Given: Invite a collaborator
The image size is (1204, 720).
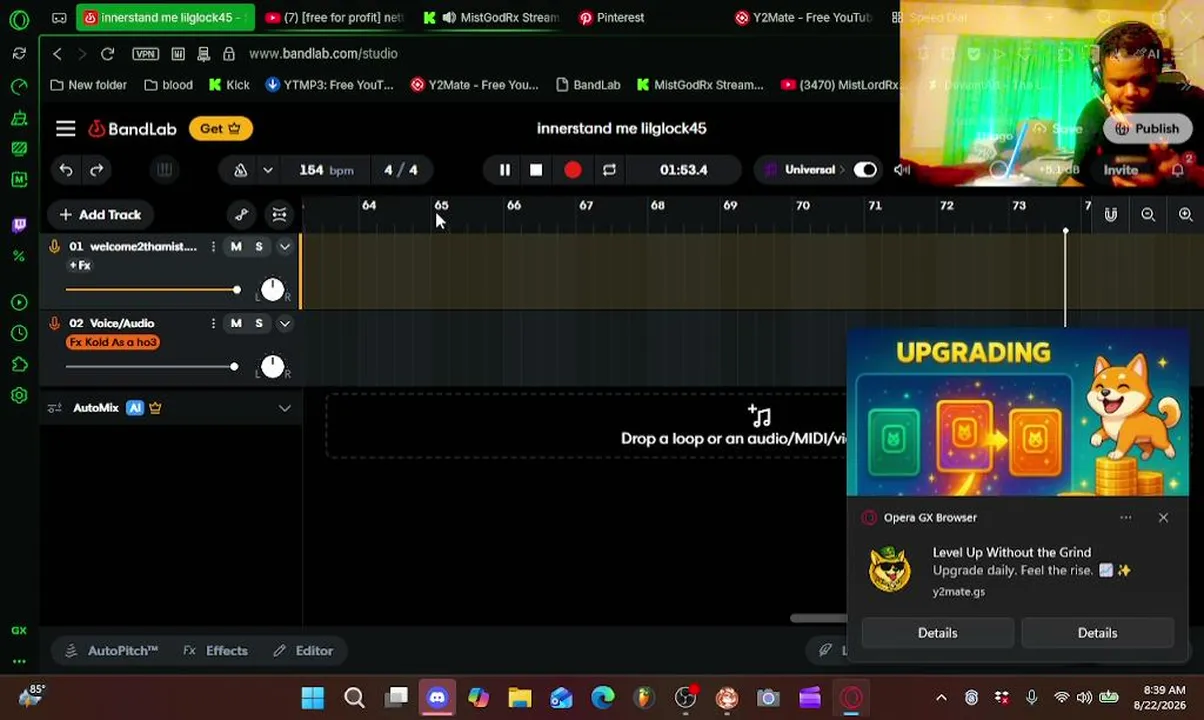Looking at the screenshot, I should pos(1121,170).
